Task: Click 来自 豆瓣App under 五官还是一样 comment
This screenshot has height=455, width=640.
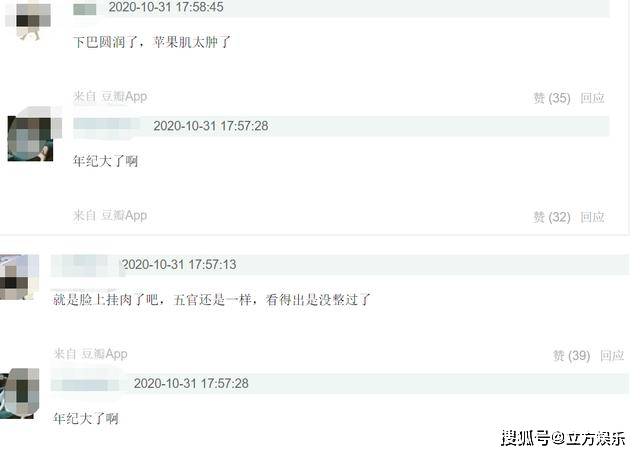Action: (x=90, y=354)
